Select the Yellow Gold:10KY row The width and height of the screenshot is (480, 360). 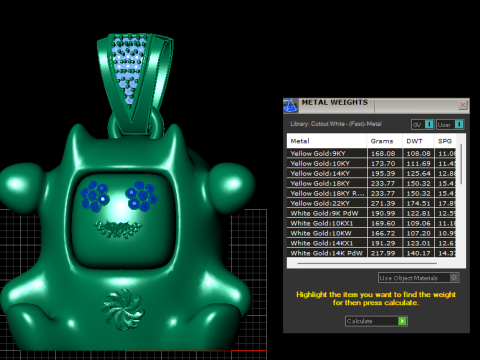pyautogui.click(x=371, y=163)
